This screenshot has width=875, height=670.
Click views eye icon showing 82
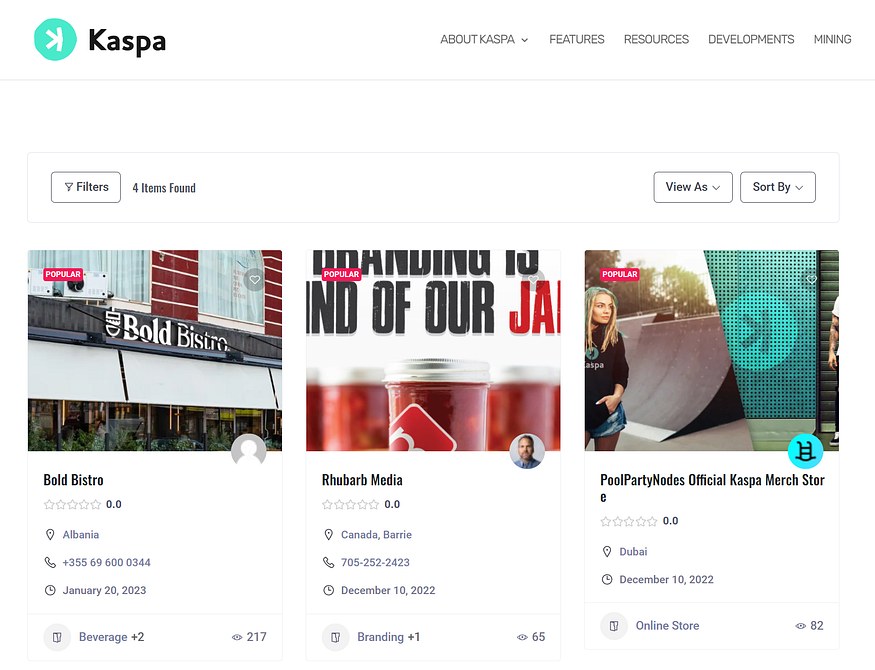pyautogui.click(x=801, y=626)
